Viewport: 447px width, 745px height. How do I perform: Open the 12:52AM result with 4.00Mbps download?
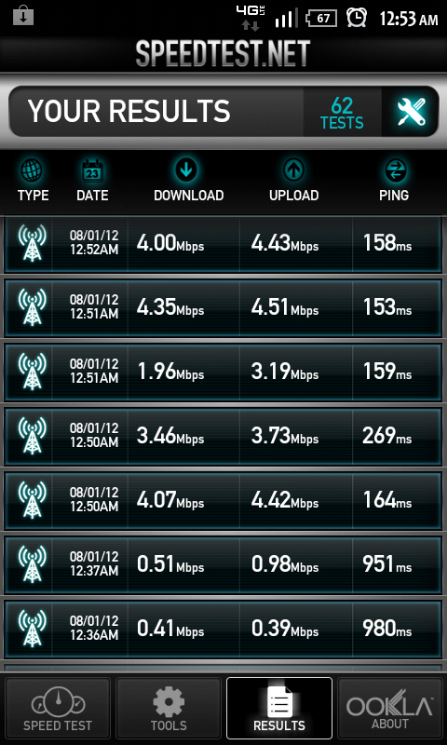[x=223, y=244]
